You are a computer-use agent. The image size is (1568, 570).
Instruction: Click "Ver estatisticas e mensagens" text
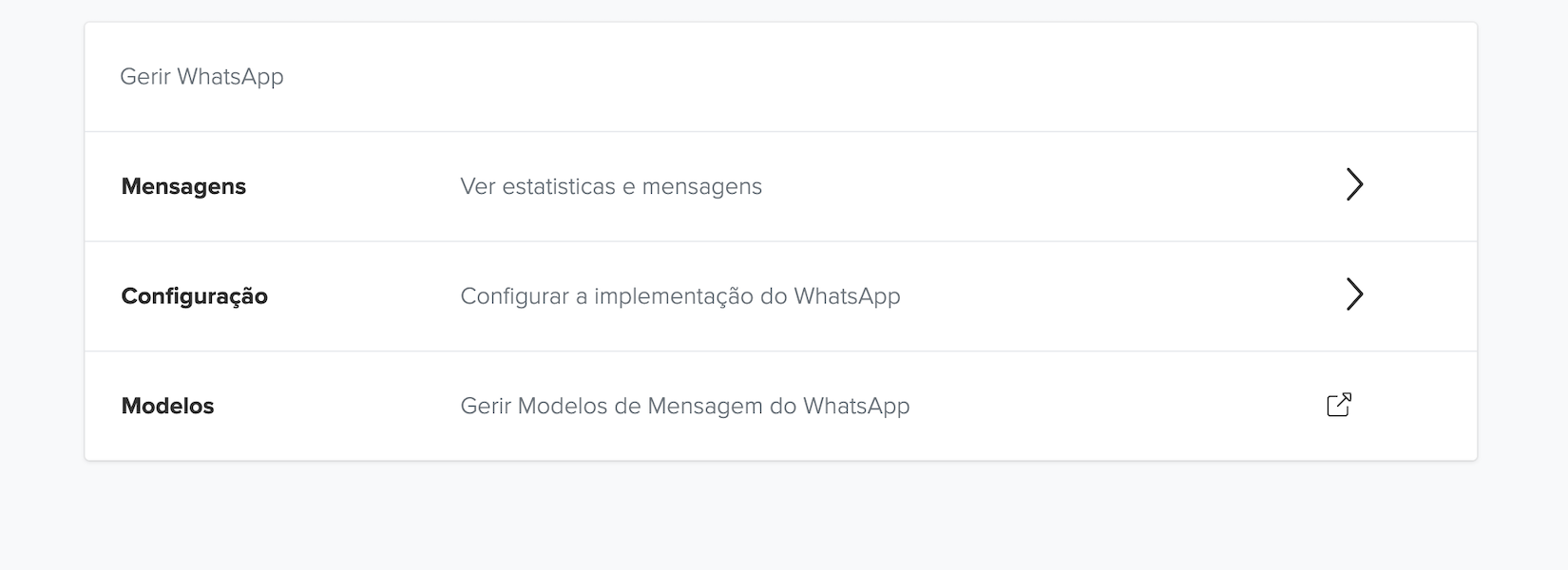pyautogui.click(x=610, y=186)
